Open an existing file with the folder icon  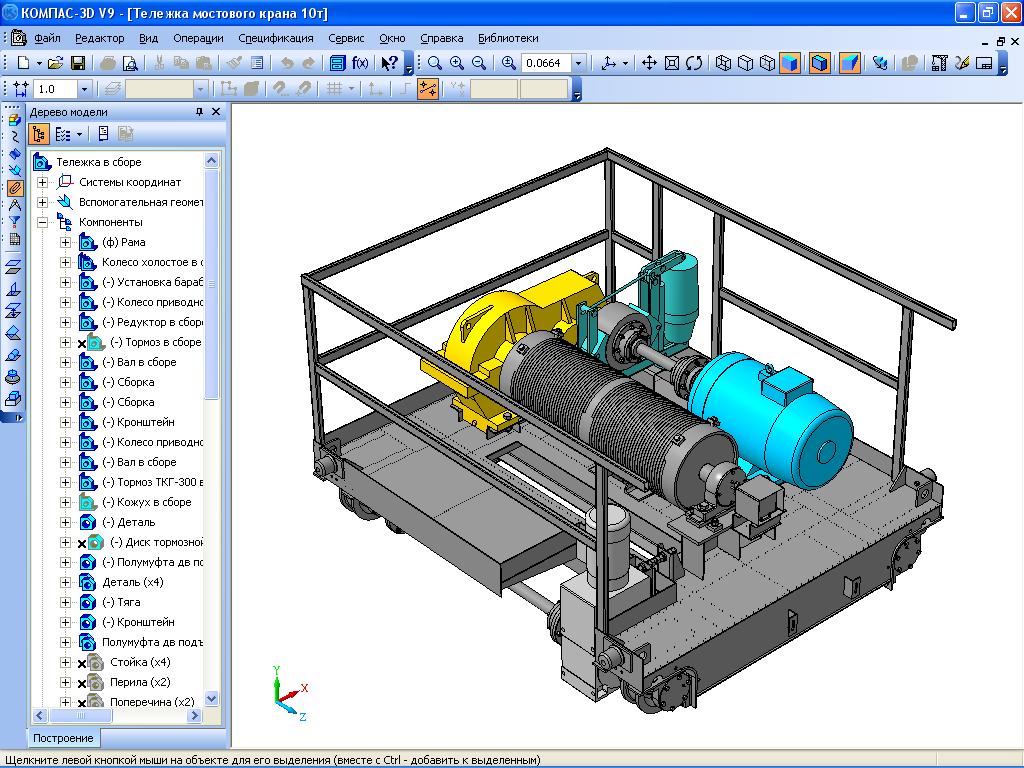click(x=56, y=63)
